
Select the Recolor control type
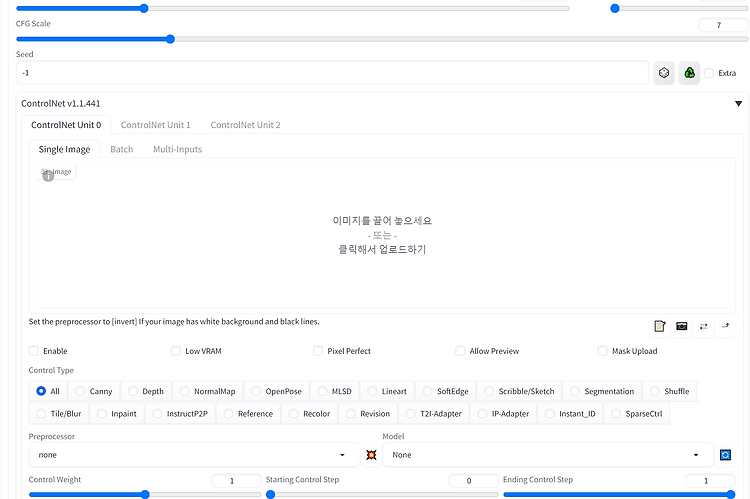click(x=310, y=413)
